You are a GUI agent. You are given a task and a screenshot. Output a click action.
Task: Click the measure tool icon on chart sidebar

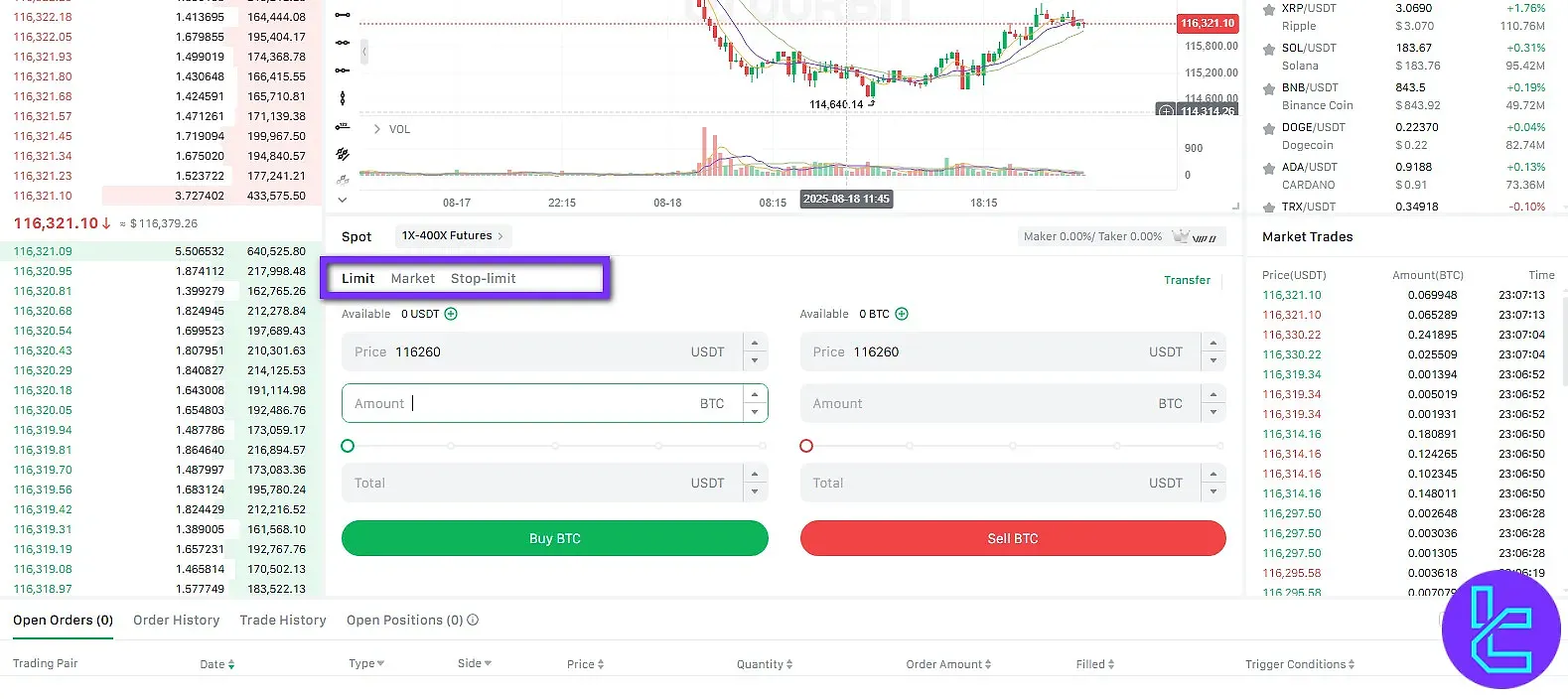pyautogui.click(x=342, y=127)
